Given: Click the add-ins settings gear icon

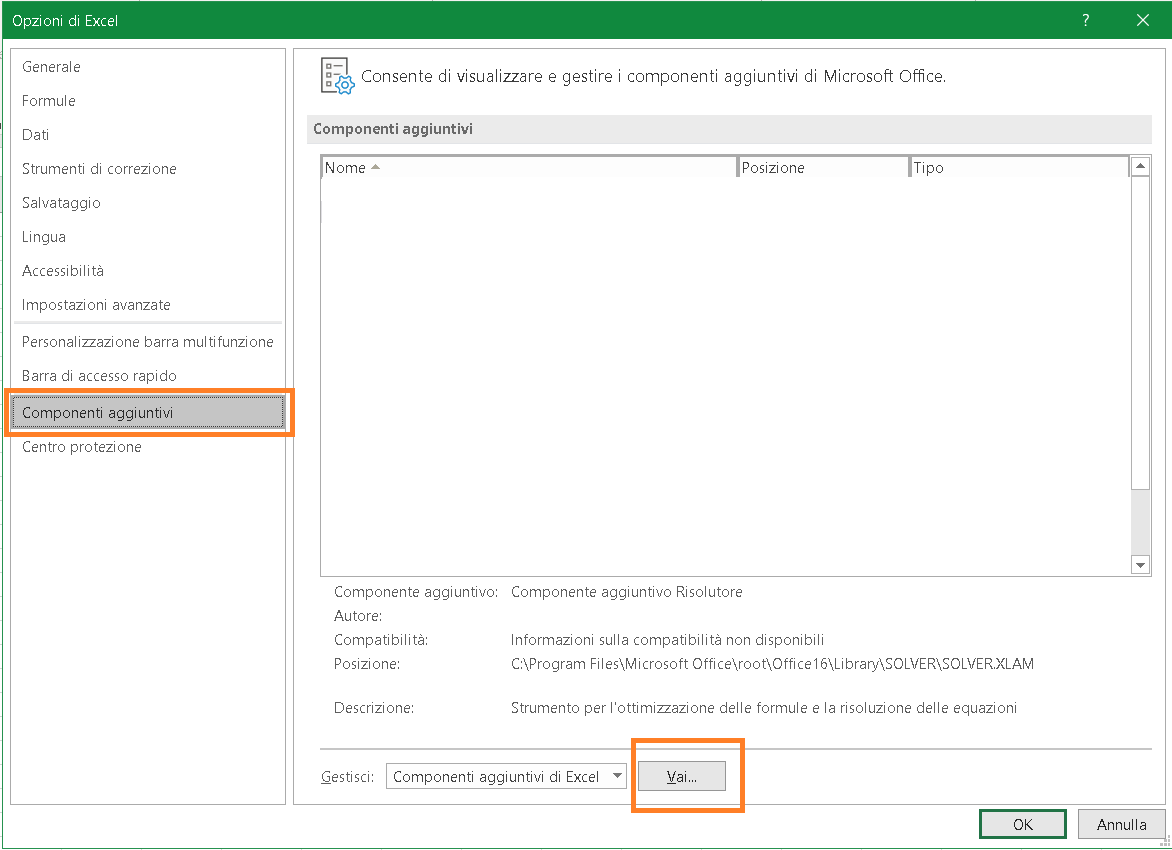Looking at the screenshot, I should [x=337, y=76].
